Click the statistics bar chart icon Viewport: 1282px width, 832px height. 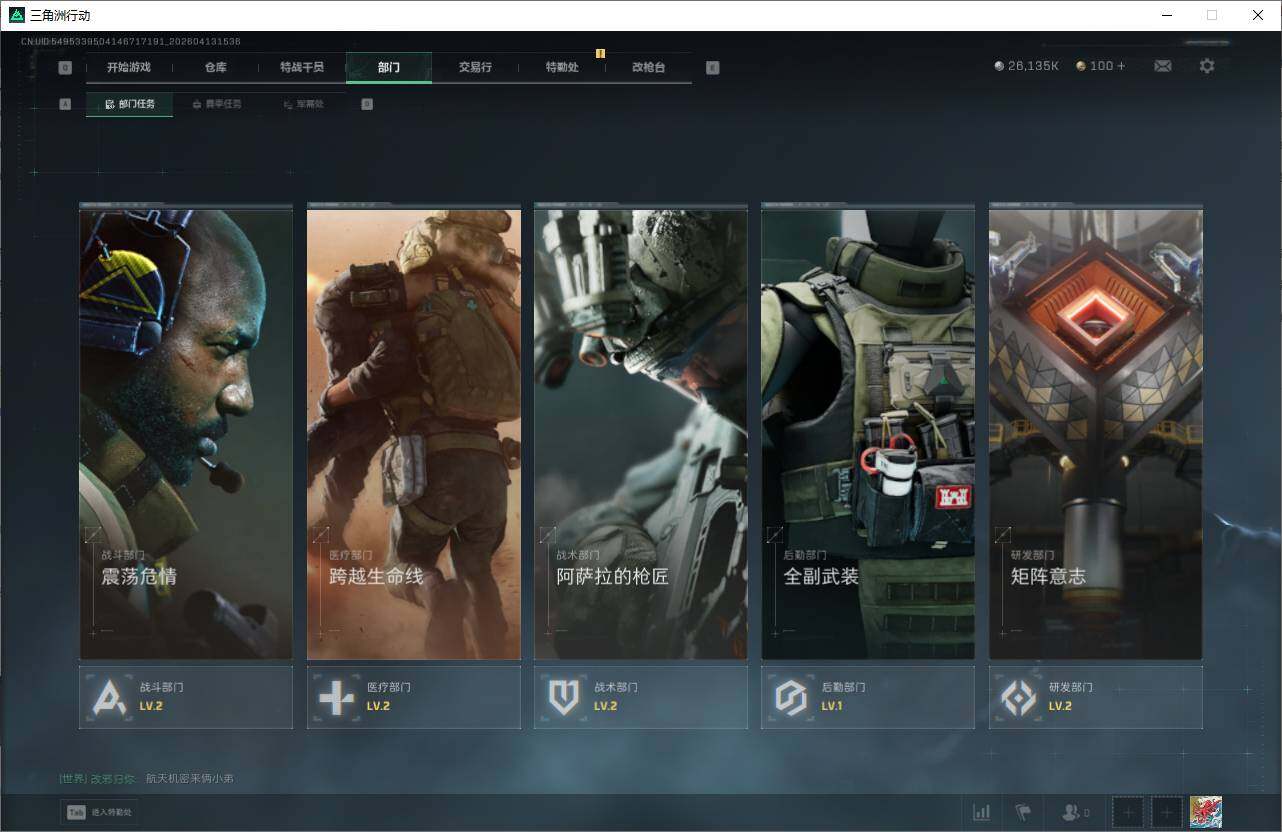tap(982, 812)
